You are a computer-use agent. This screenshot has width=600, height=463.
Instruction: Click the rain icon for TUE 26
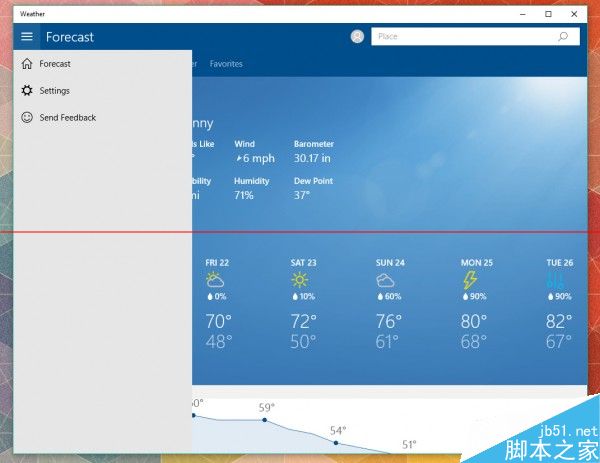click(x=555, y=281)
